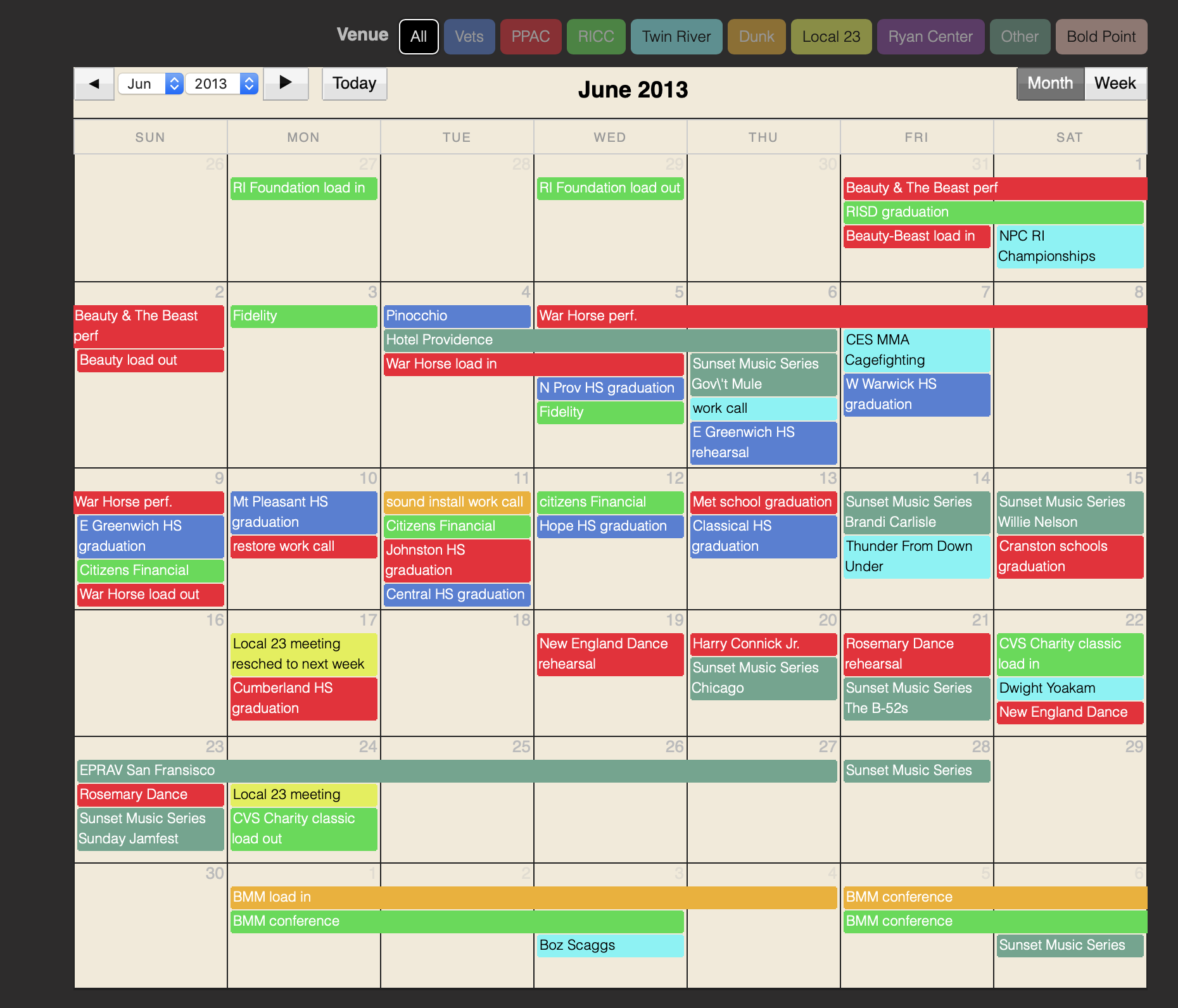The width and height of the screenshot is (1178, 1008).
Task: Open Boz Scaggs event
Action: (609, 945)
